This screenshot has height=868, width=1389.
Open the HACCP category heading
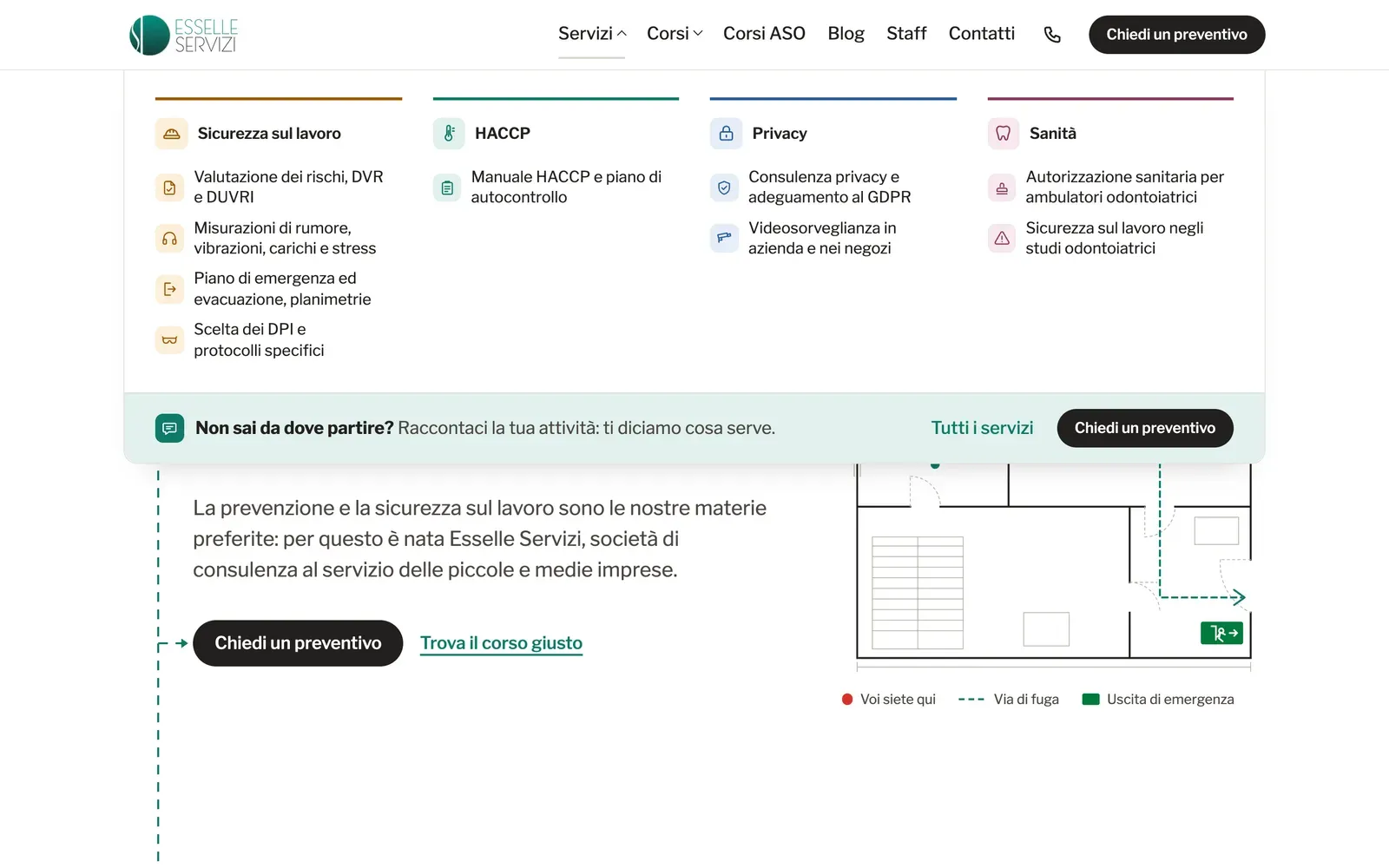(x=503, y=134)
